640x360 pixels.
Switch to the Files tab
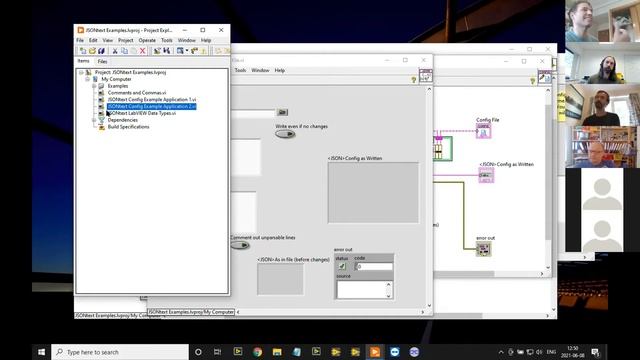[102, 61]
